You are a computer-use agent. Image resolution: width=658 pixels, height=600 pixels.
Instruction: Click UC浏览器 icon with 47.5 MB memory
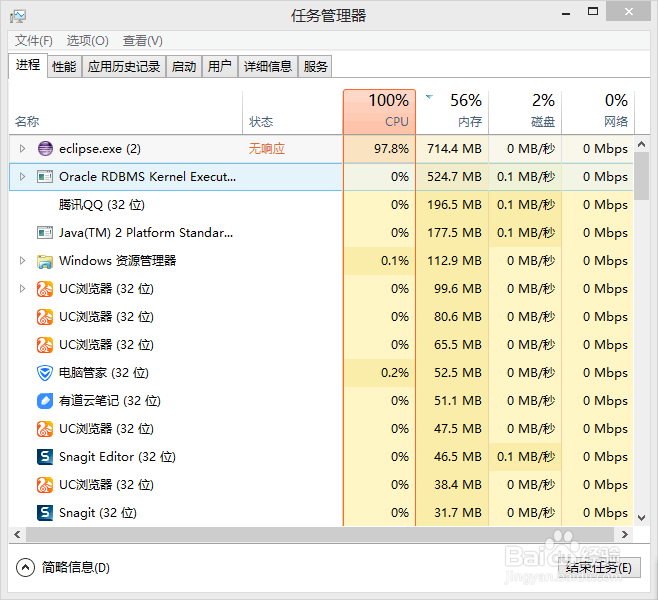(45, 429)
